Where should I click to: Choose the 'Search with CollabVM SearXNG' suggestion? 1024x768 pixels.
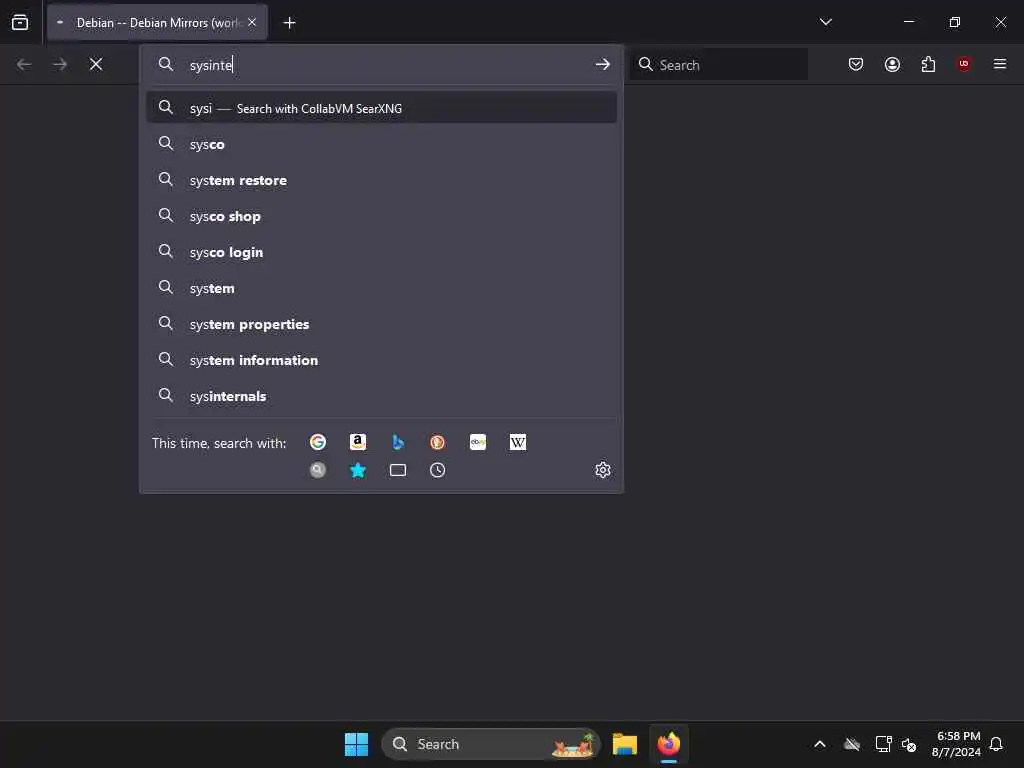pyautogui.click(x=381, y=108)
